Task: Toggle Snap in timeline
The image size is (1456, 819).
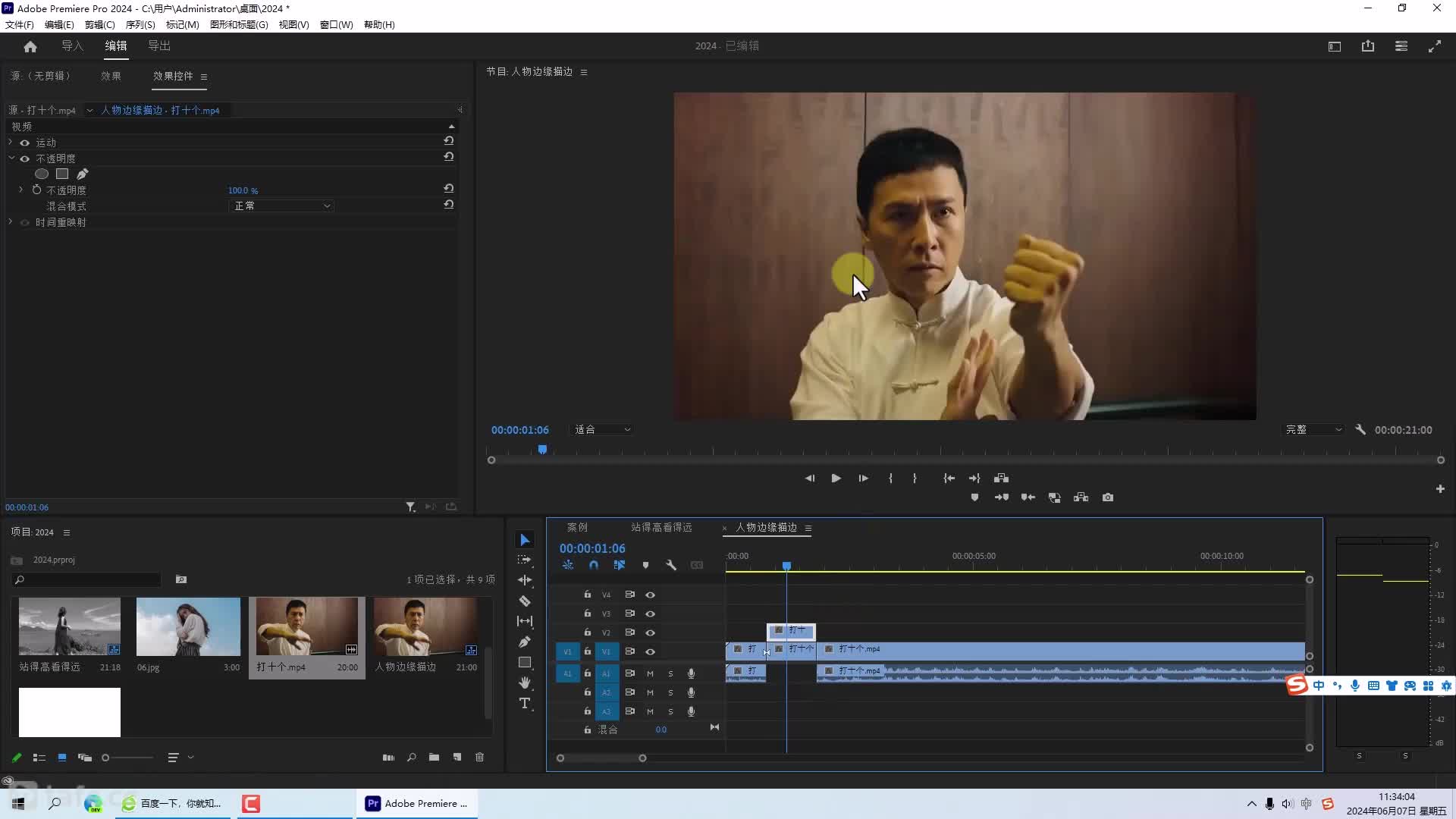Action: point(594,565)
